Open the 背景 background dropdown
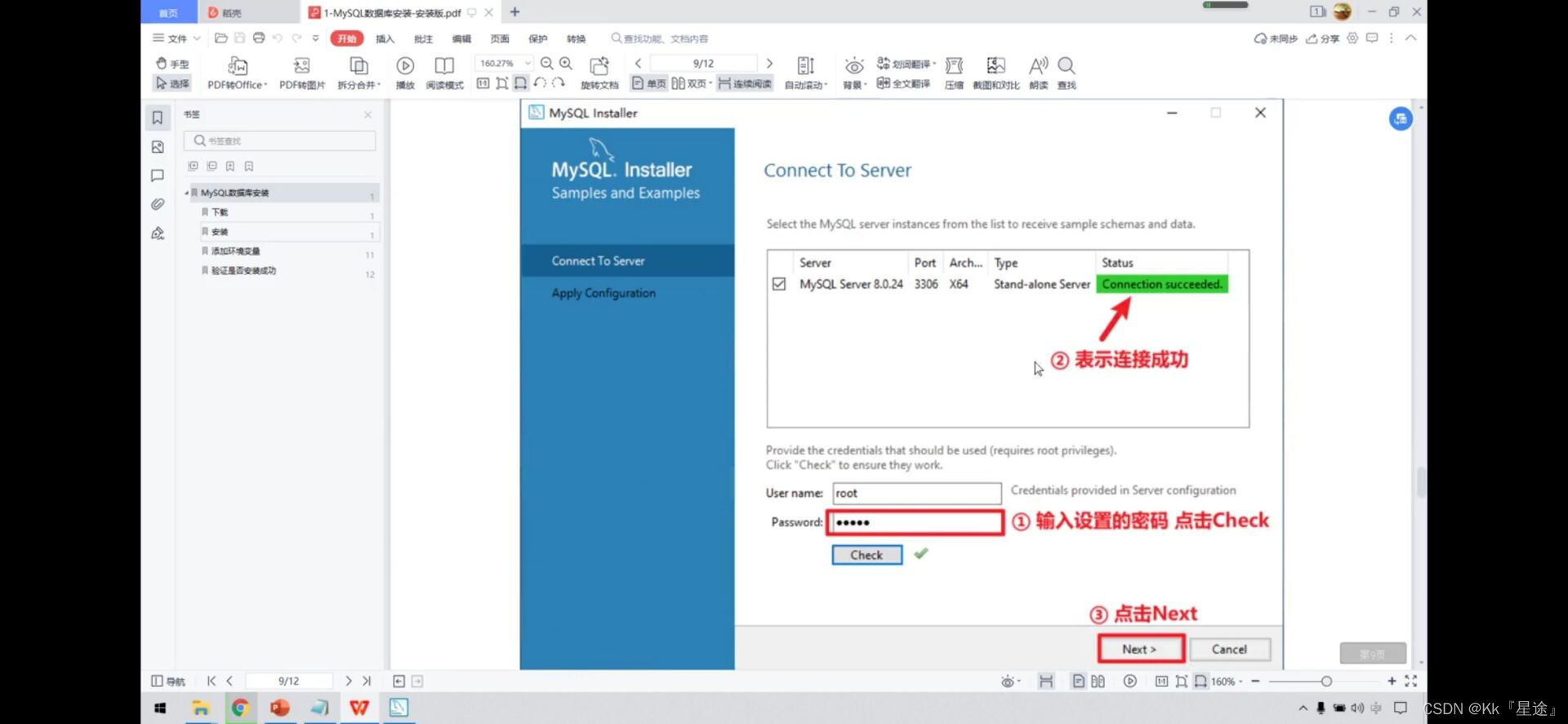This screenshot has width=1568, height=724. (854, 73)
